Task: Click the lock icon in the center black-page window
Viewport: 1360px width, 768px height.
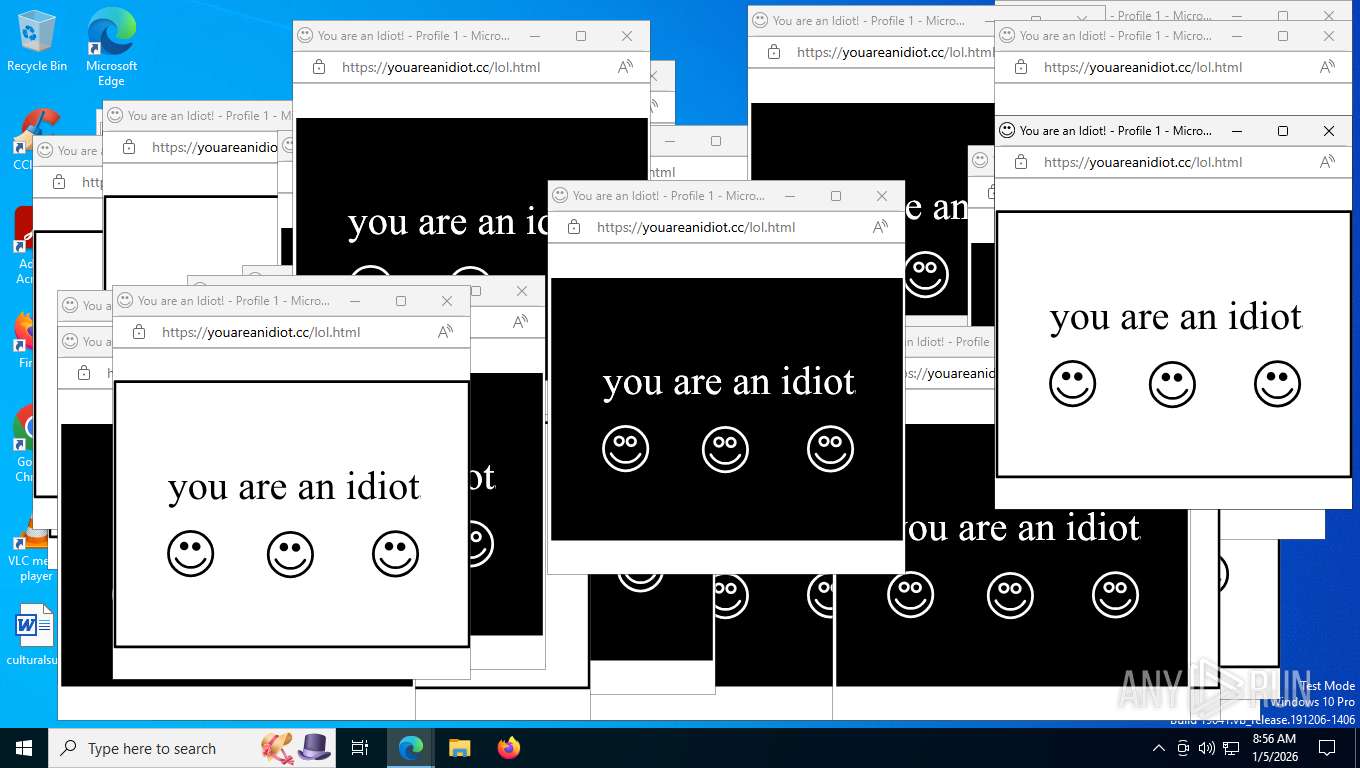Action: coord(574,227)
